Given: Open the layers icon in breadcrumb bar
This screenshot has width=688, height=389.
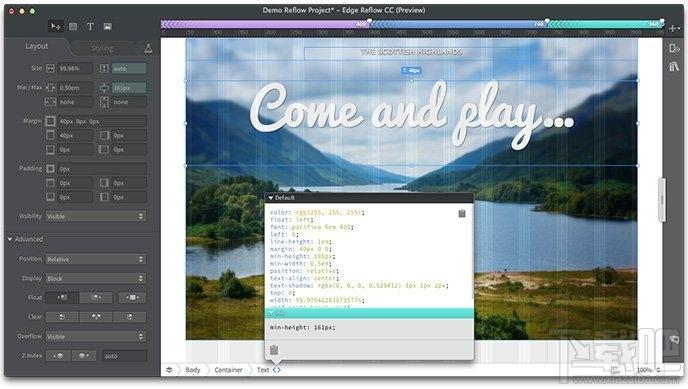Looking at the screenshot, I should [x=169, y=370].
